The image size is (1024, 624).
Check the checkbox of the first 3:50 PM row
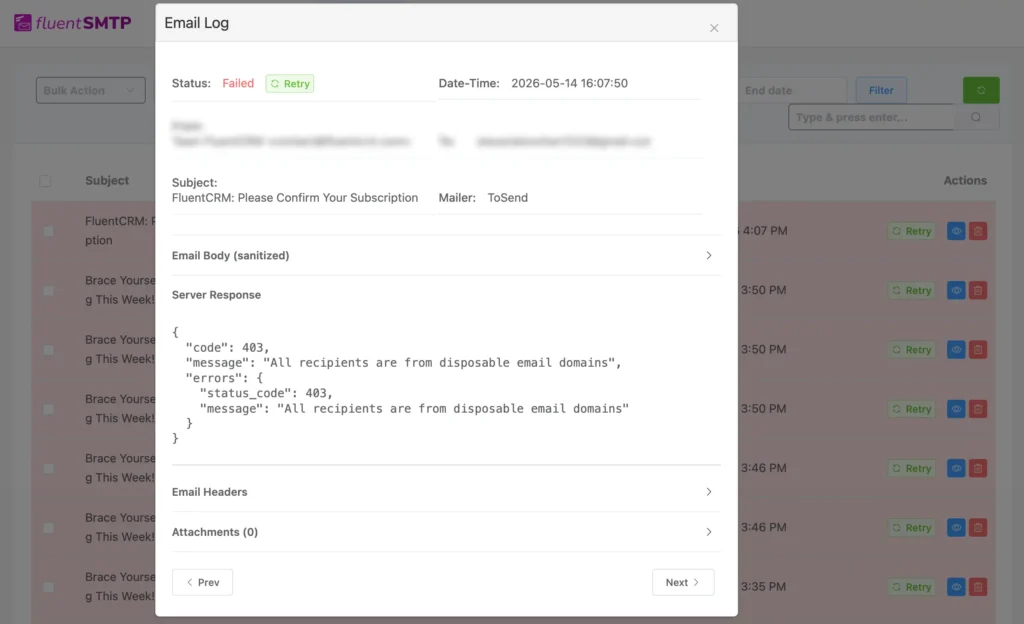coord(48,290)
